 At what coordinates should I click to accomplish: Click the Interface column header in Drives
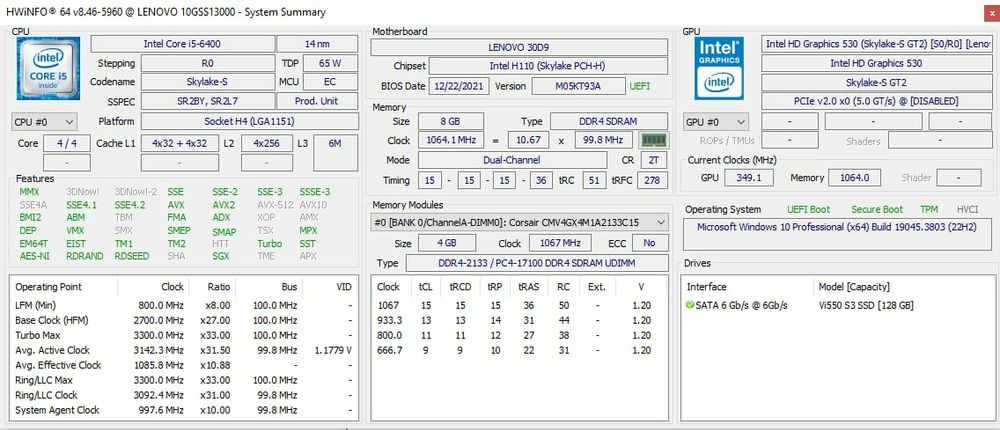point(707,287)
